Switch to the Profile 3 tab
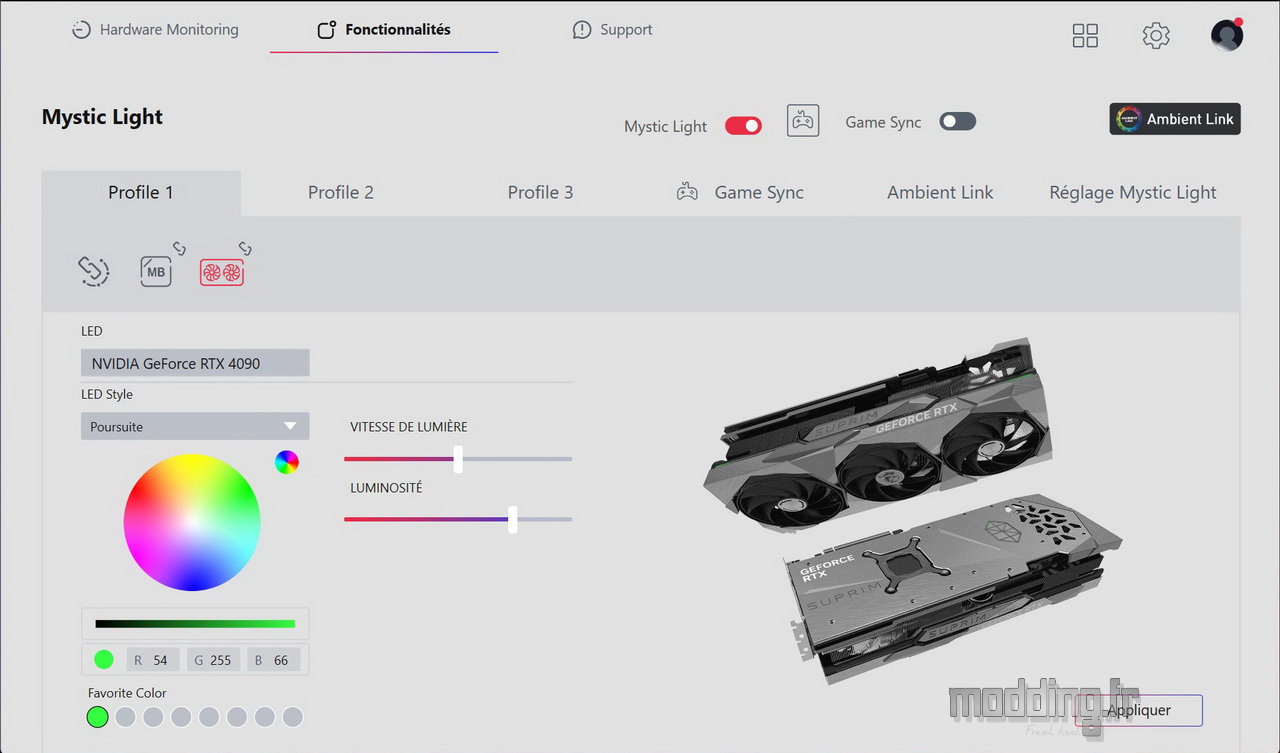Image resolution: width=1280 pixels, height=753 pixels. tap(541, 192)
